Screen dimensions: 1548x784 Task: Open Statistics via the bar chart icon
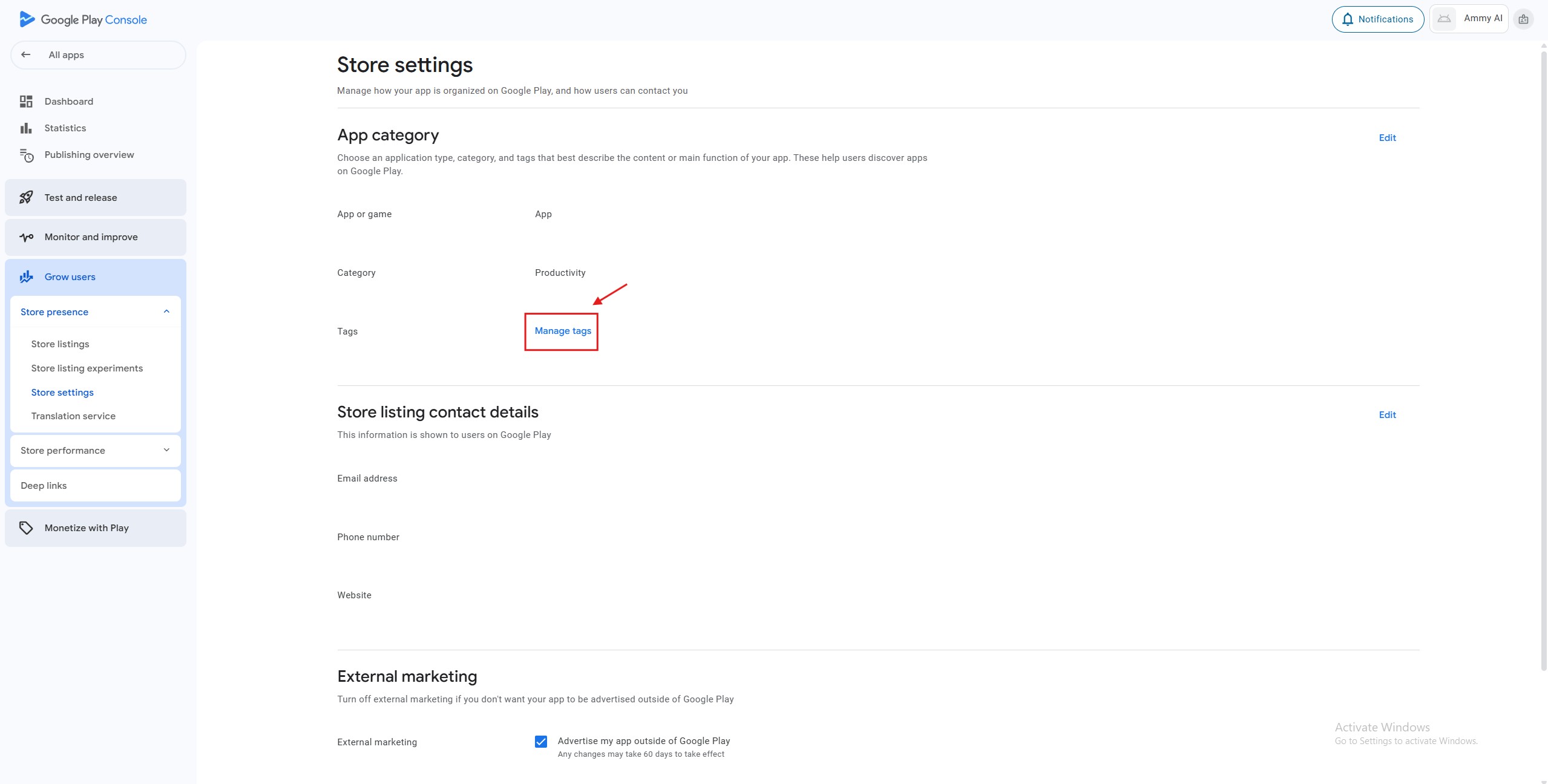tap(26, 128)
